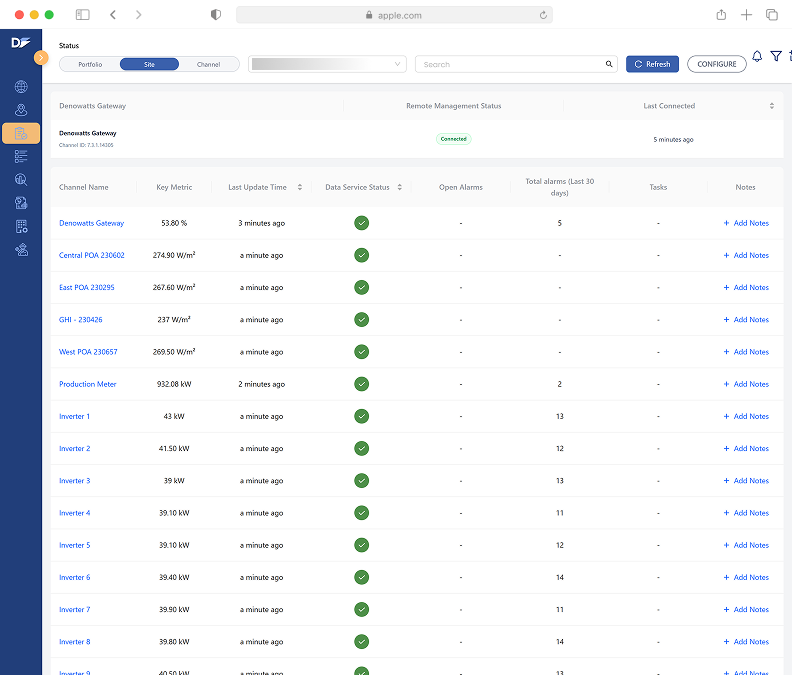Sort by Data Service Status column
792x675 pixels.
coord(399,187)
